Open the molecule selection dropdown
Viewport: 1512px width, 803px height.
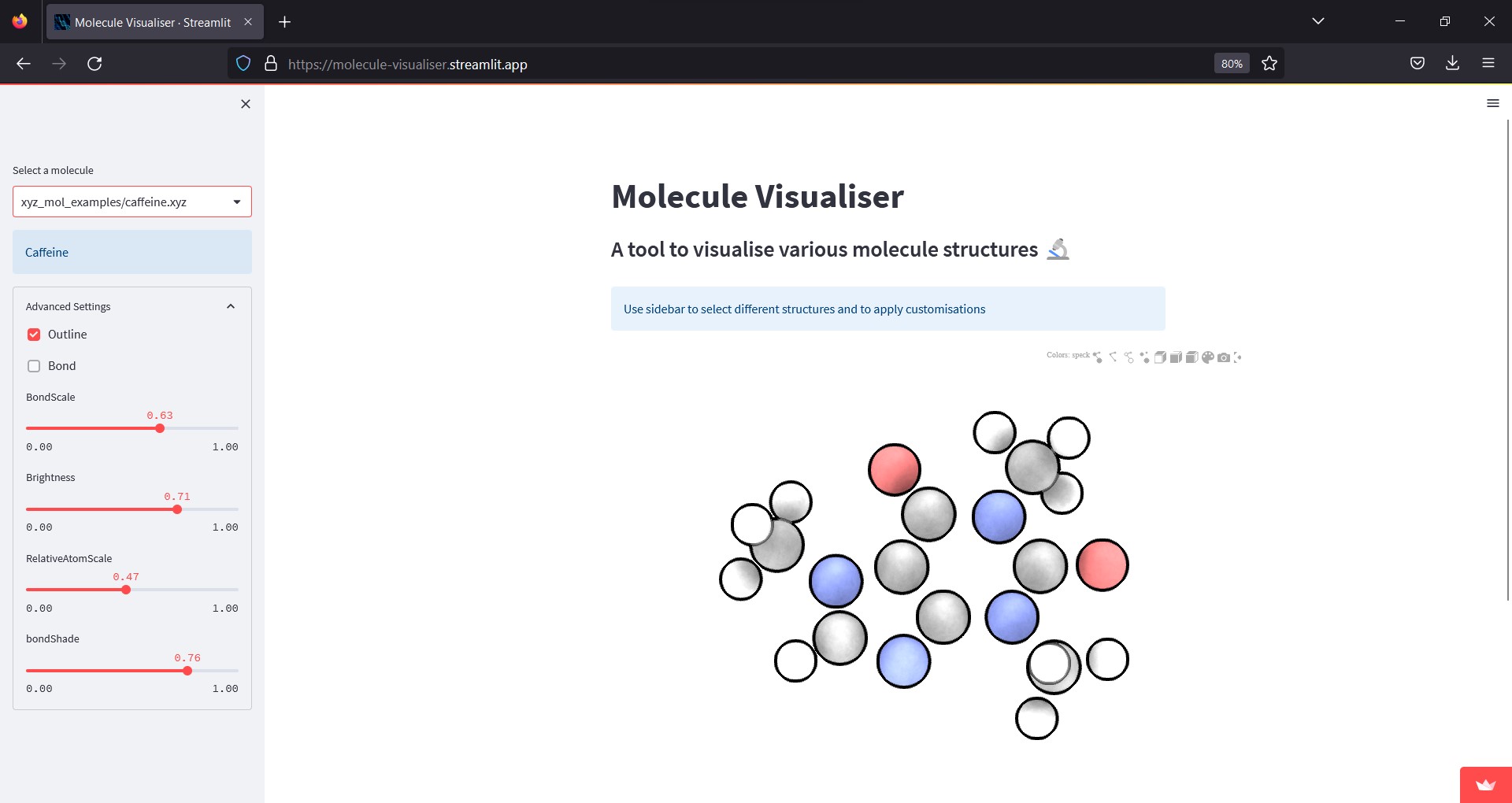coord(132,202)
